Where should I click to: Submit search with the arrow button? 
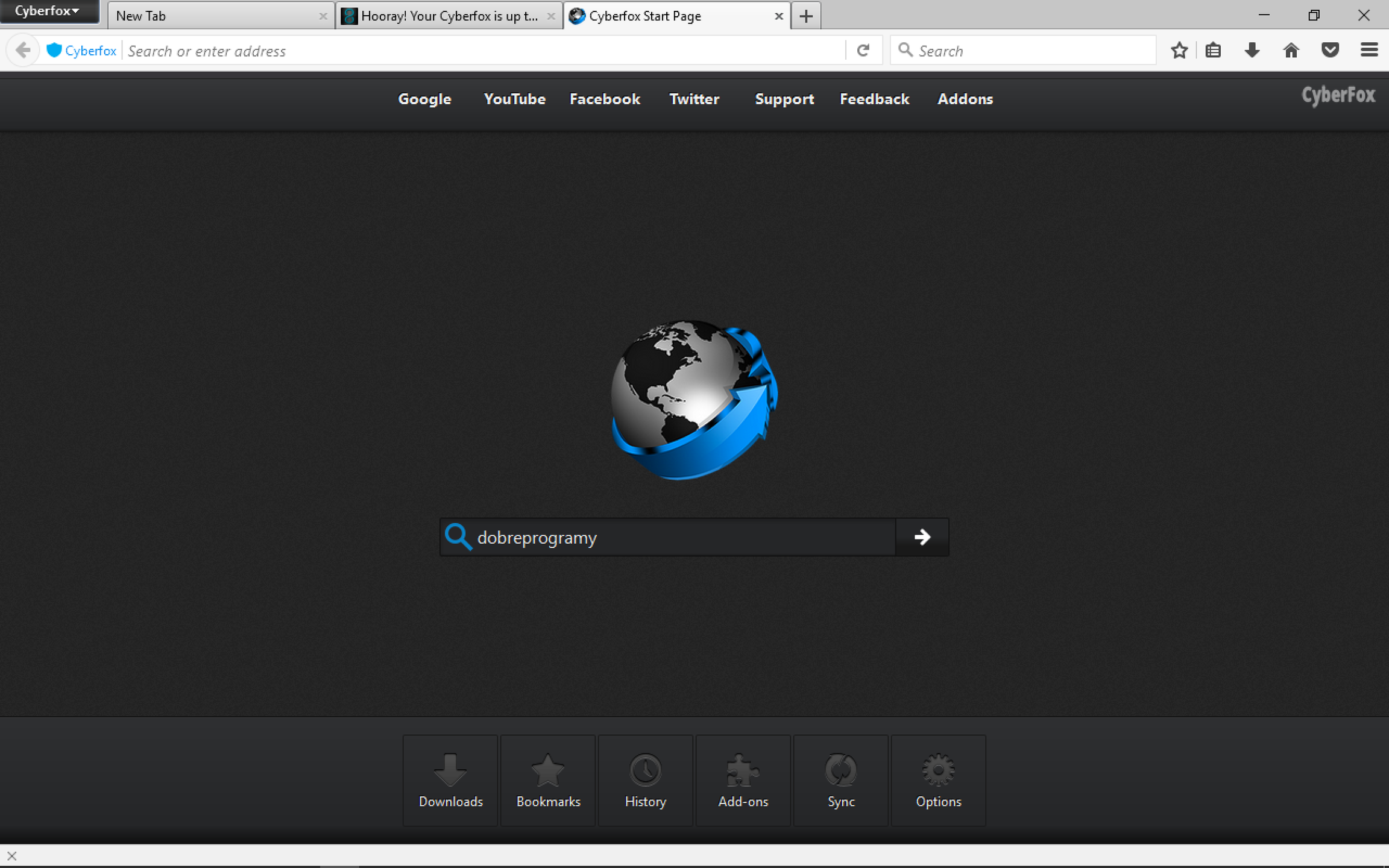[x=922, y=537]
